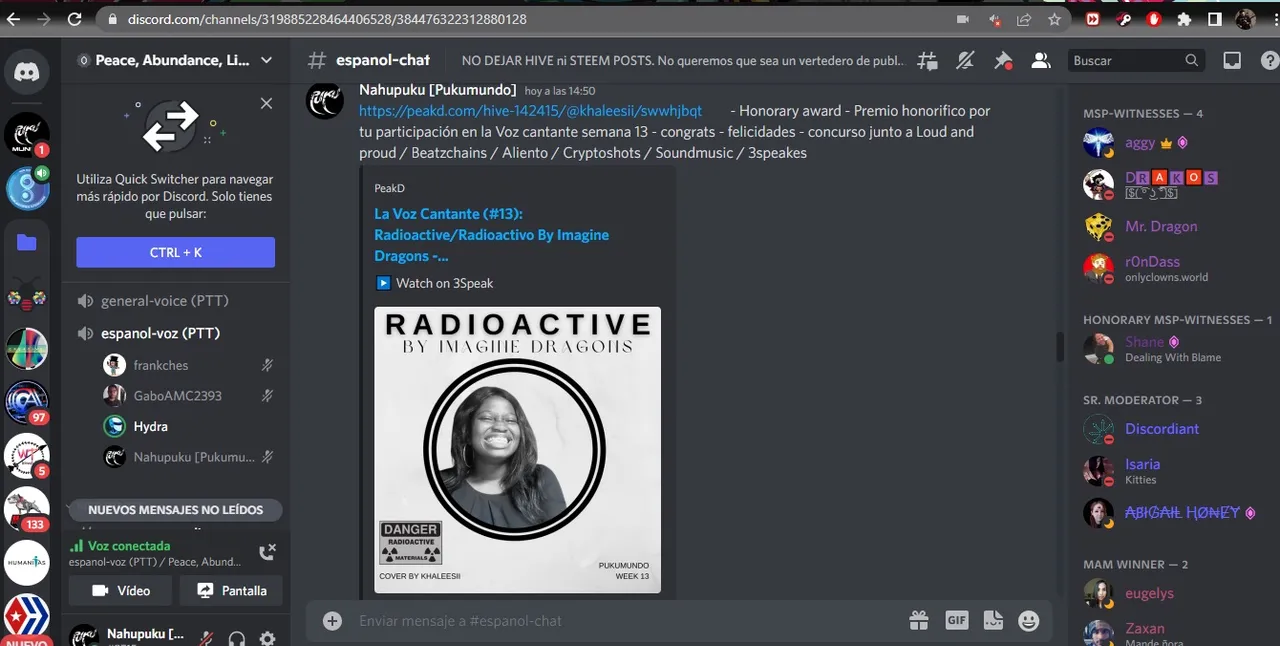
Task: Open the folder icon in server list
Action: click(27, 242)
